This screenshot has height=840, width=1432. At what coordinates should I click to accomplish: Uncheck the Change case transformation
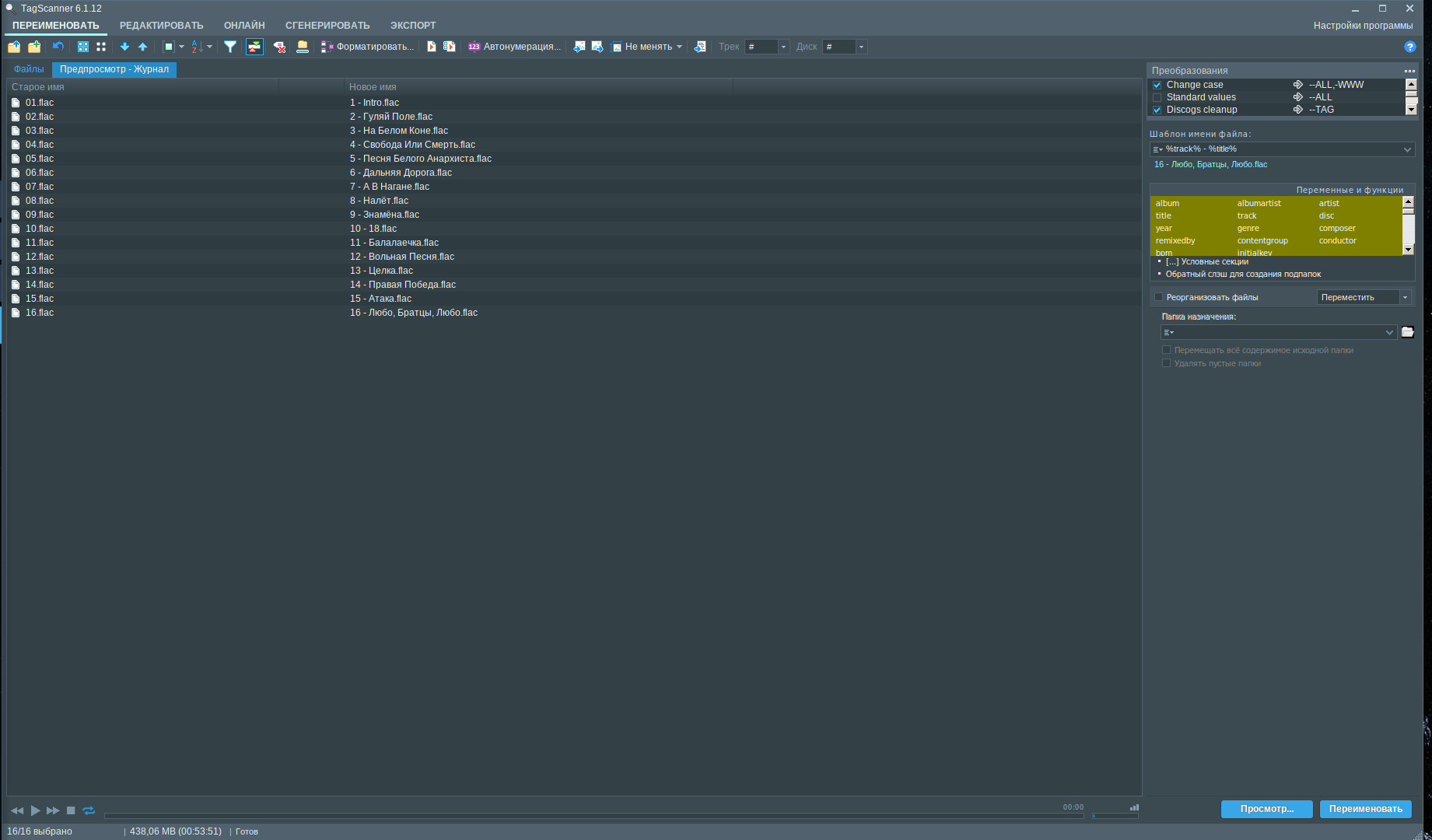tap(1157, 86)
